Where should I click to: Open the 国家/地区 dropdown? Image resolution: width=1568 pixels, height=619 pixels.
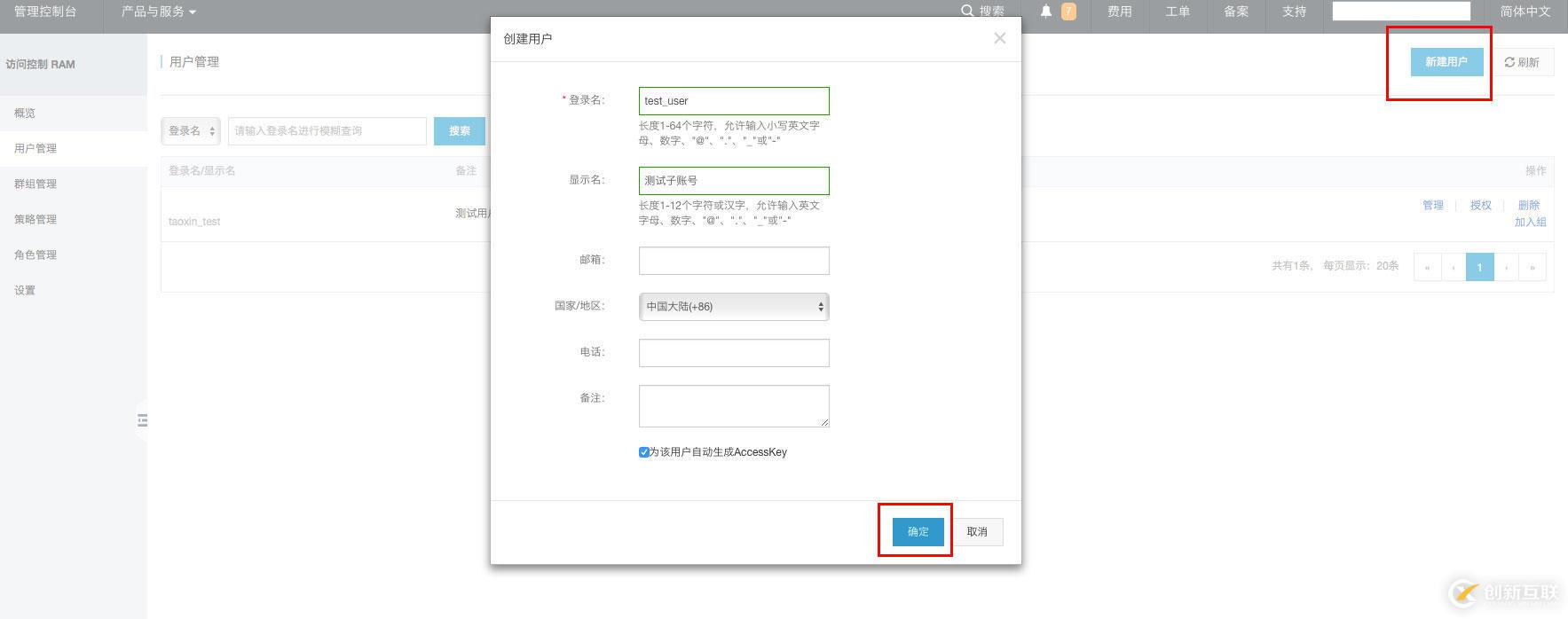(734, 307)
